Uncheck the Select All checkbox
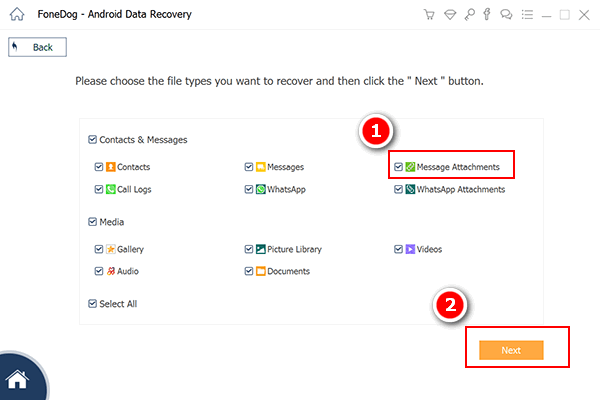The height and width of the screenshot is (400, 600). pos(92,304)
